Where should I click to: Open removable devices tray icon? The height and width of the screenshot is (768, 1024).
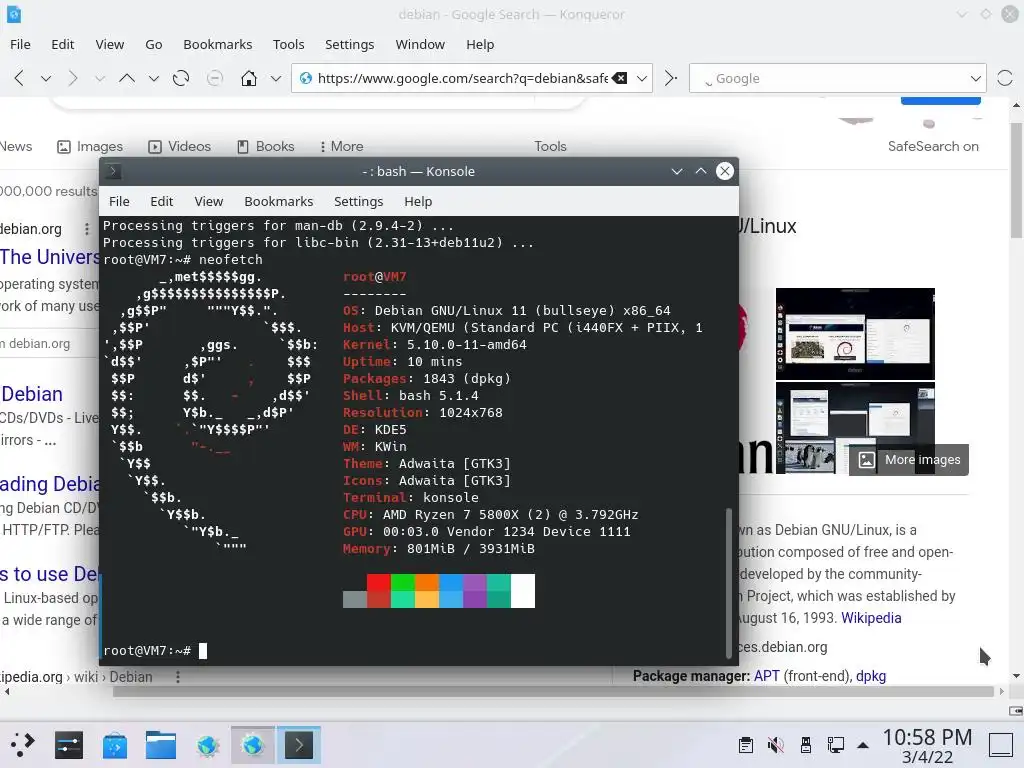click(x=806, y=745)
